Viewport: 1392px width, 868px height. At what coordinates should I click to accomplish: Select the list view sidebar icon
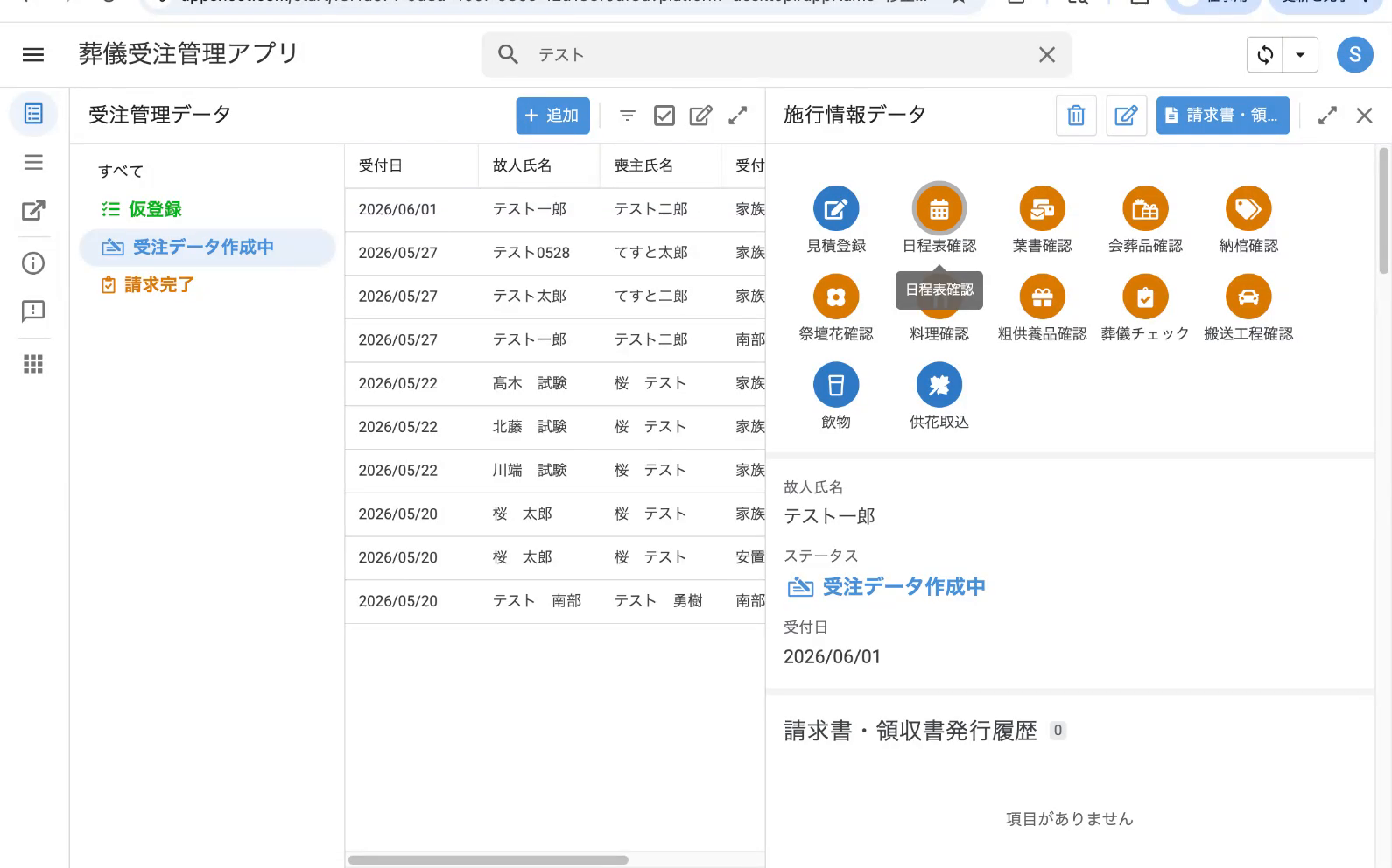[33, 114]
